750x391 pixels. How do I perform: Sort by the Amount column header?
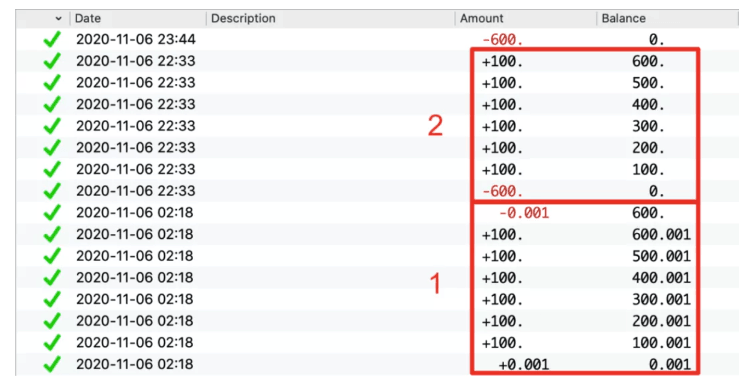tap(481, 18)
